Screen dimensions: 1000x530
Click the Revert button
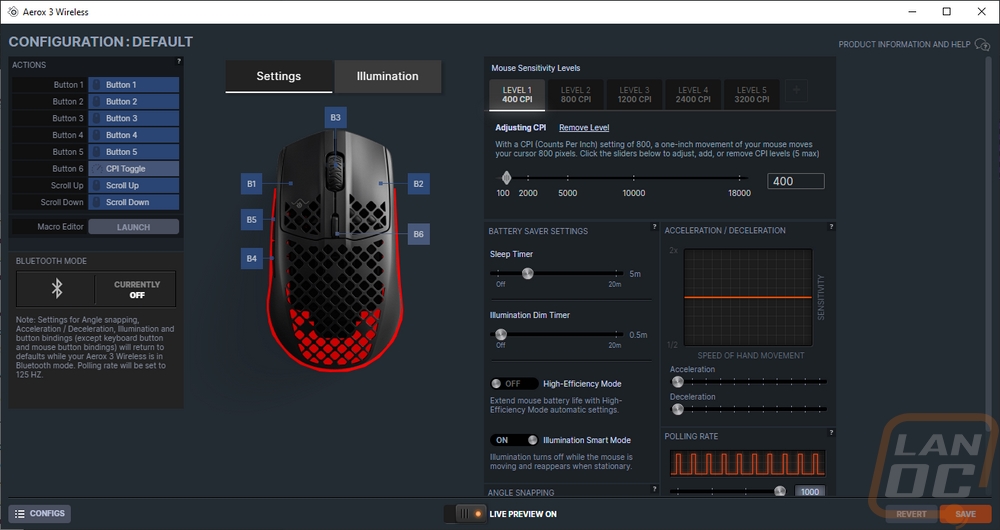click(911, 514)
